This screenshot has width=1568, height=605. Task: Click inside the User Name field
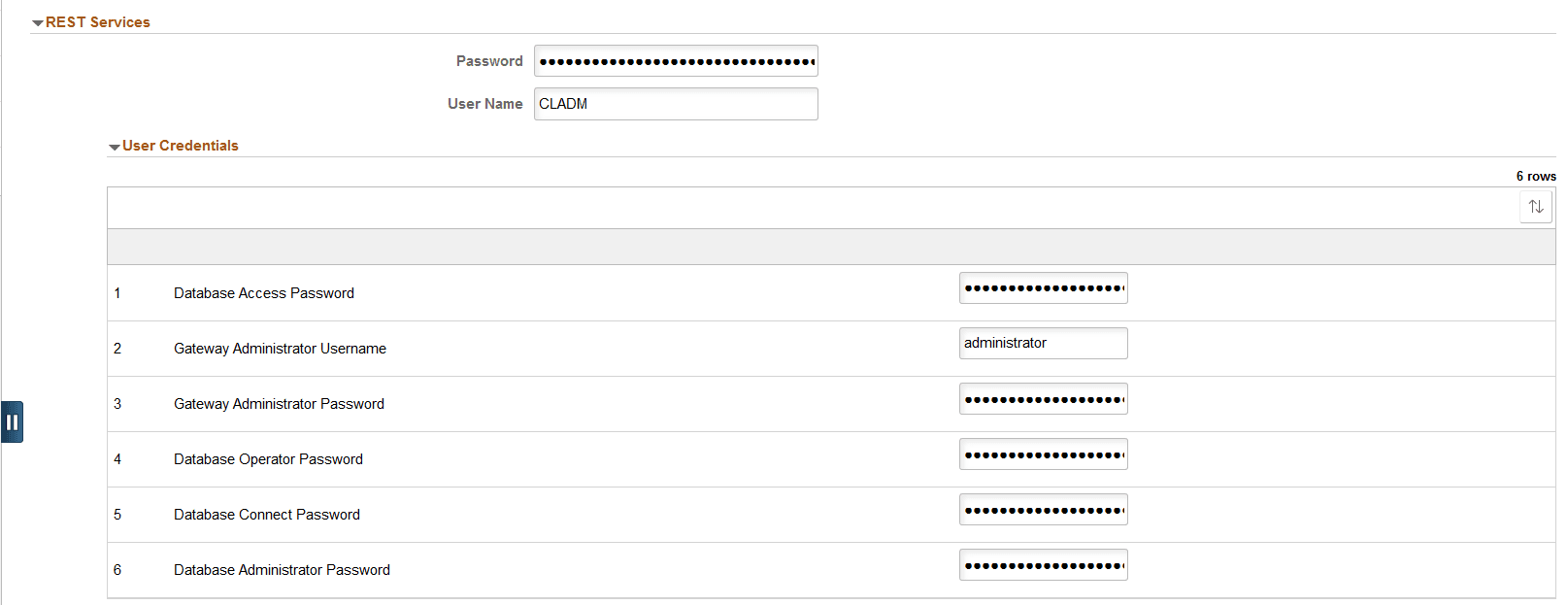click(675, 104)
